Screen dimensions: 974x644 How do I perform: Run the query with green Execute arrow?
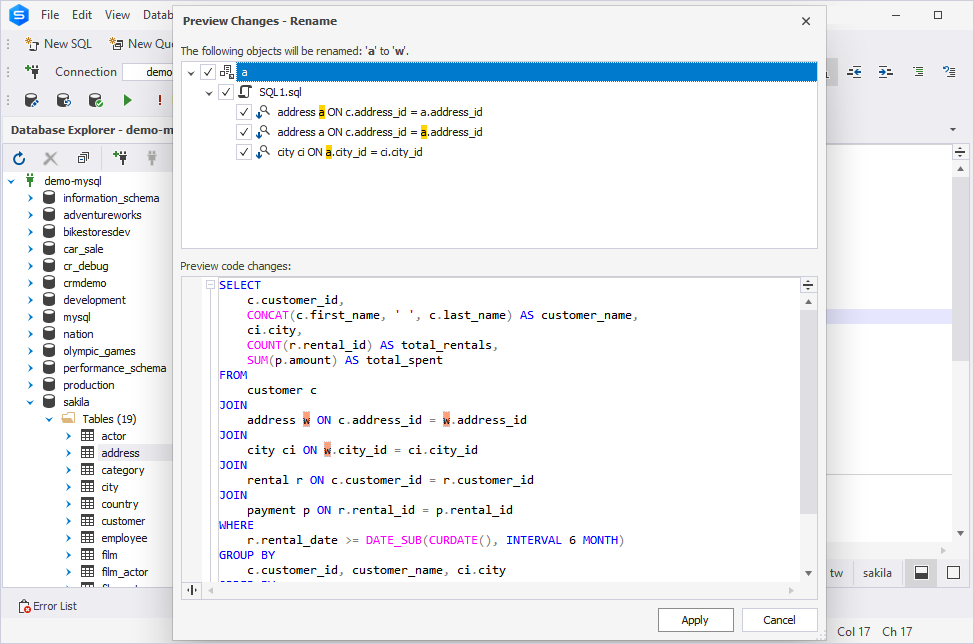tap(127, 100)
